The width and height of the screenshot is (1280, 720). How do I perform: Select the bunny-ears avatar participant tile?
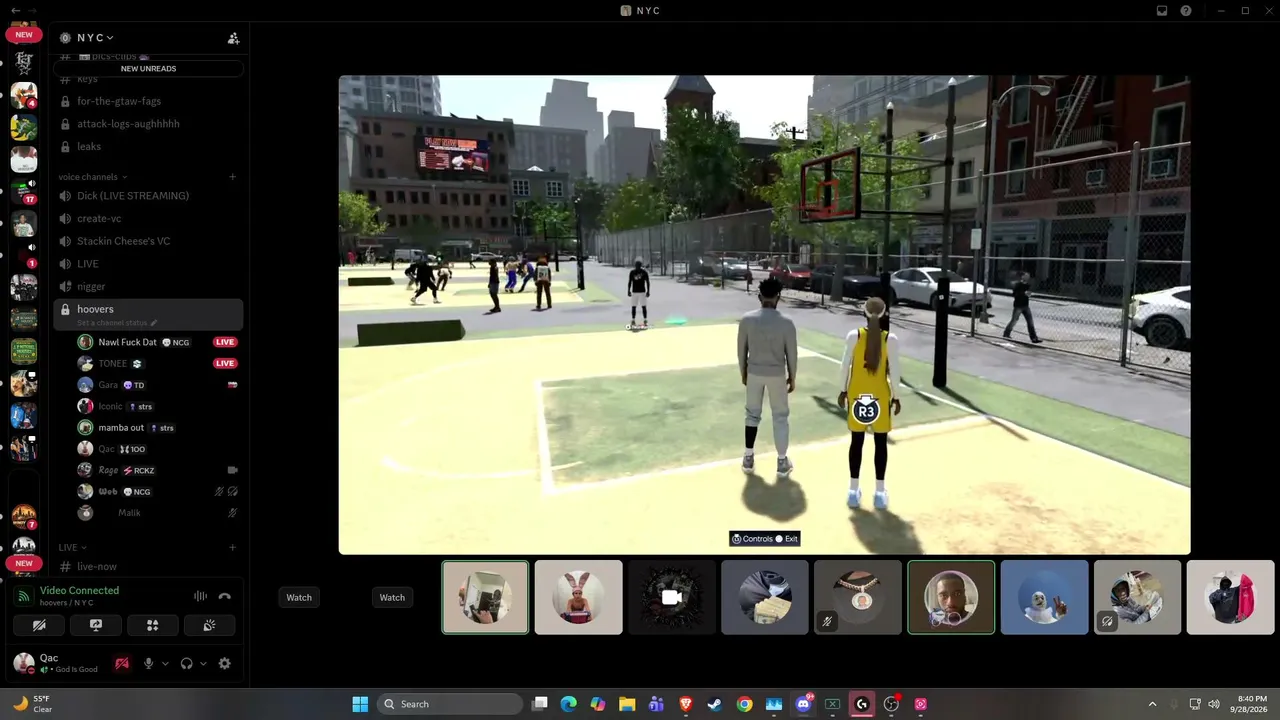click(x=578, y=597)
